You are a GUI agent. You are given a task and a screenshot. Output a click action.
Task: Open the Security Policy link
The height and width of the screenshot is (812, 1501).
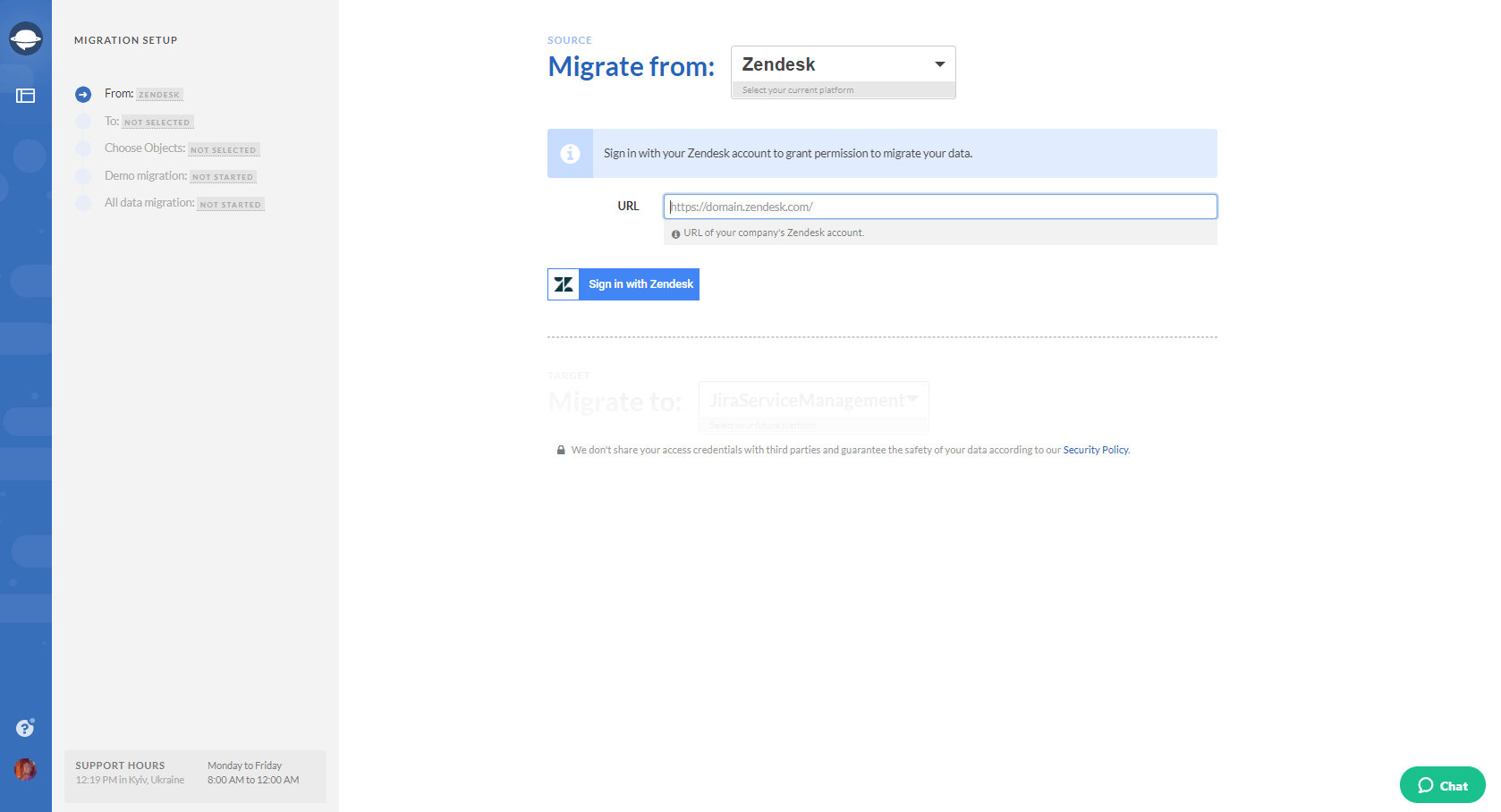tap(1096, 450)
